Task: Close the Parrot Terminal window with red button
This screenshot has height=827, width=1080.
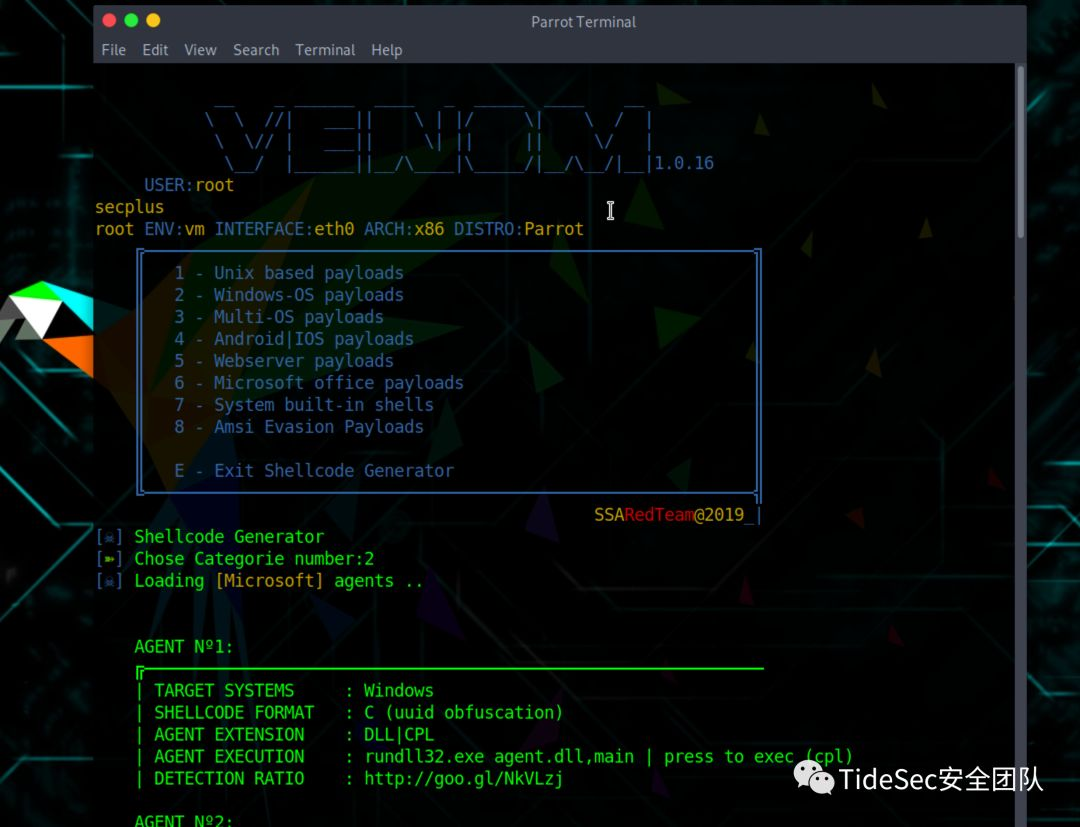Action: 109,21
